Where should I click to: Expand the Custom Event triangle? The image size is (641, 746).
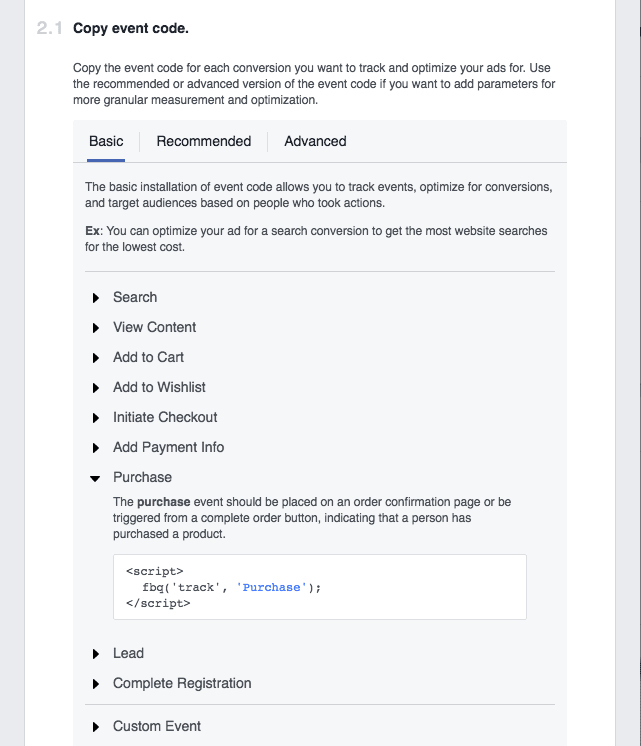tap(96, 727)
